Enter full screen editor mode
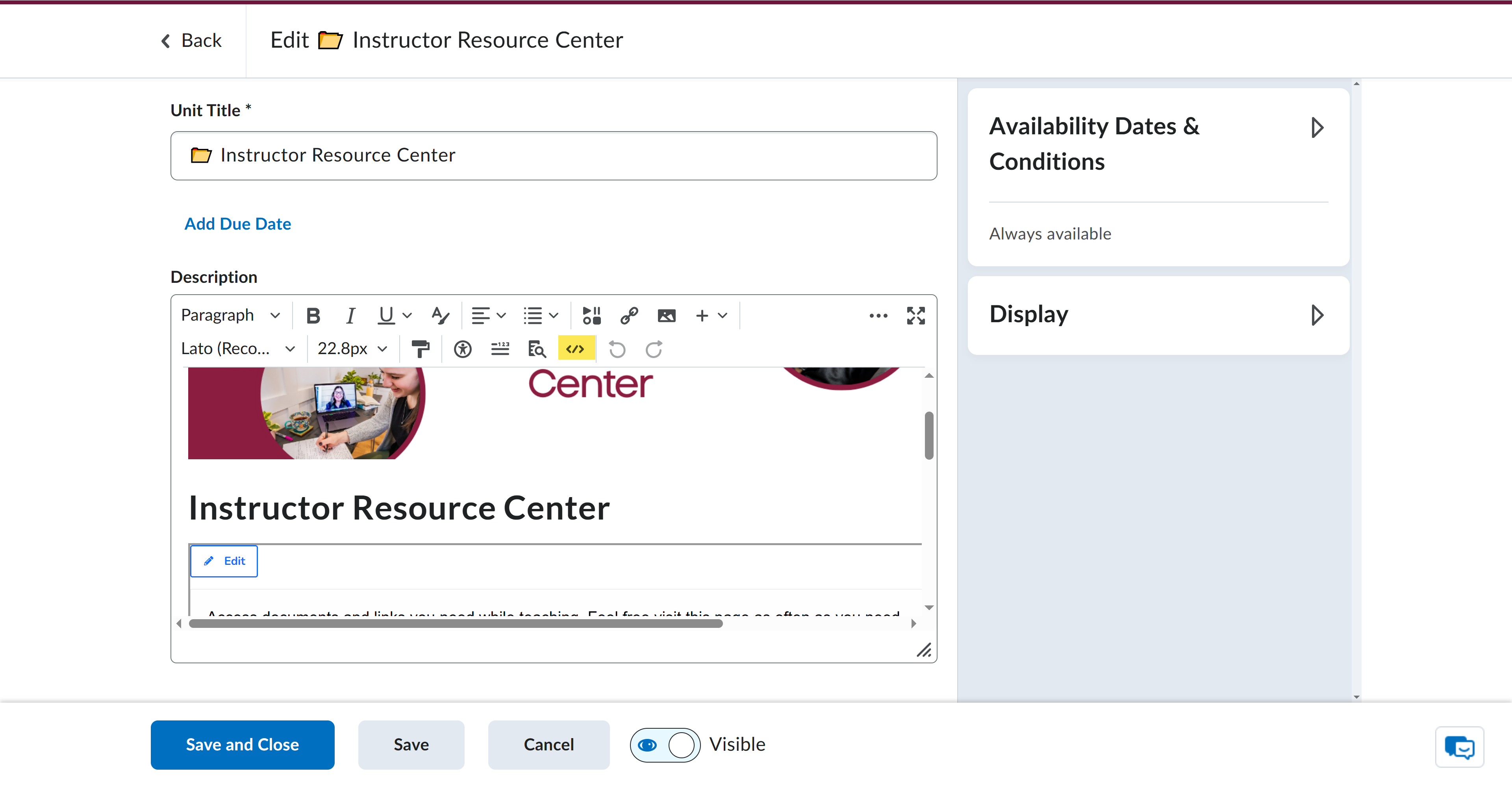The height and width of the screenshot is (787, 1512). (915, 316)
